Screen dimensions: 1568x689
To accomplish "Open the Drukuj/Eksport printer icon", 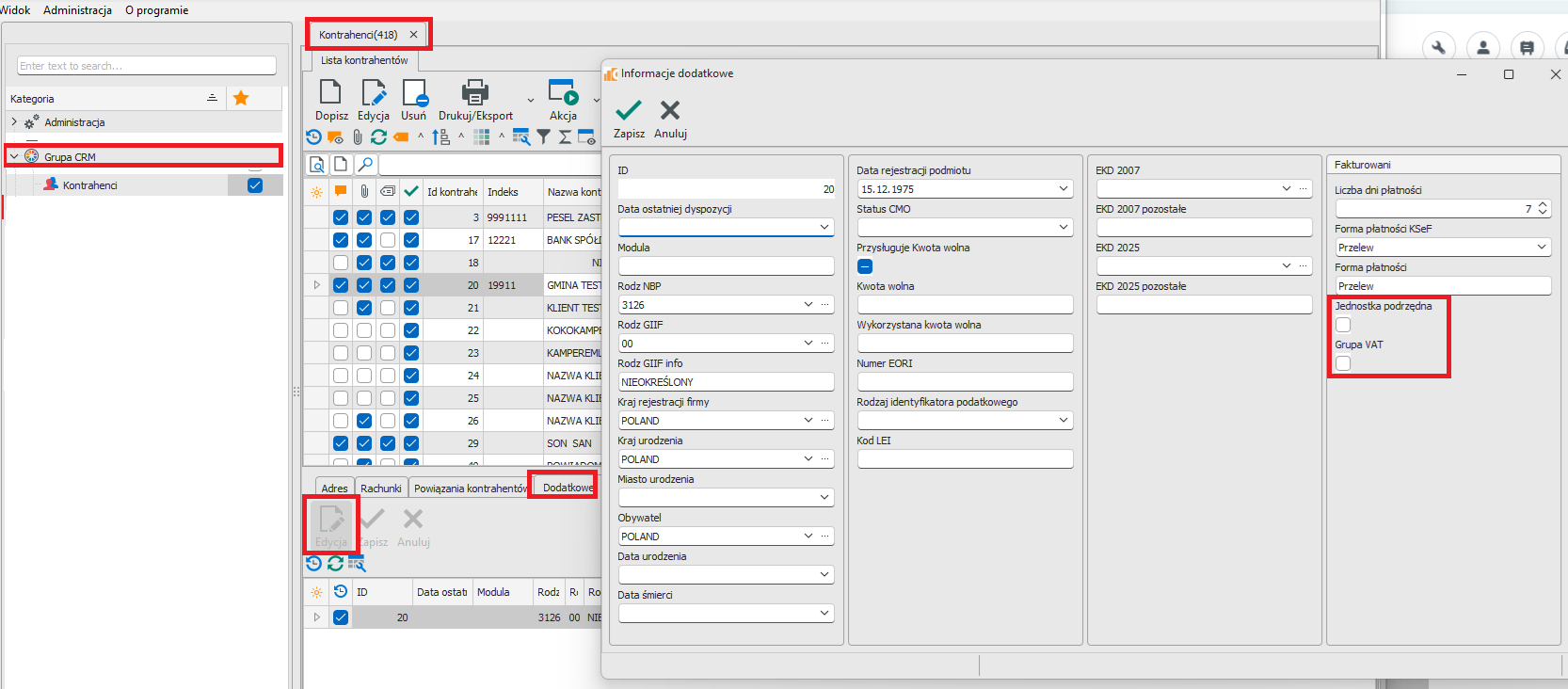I will 475,92.
